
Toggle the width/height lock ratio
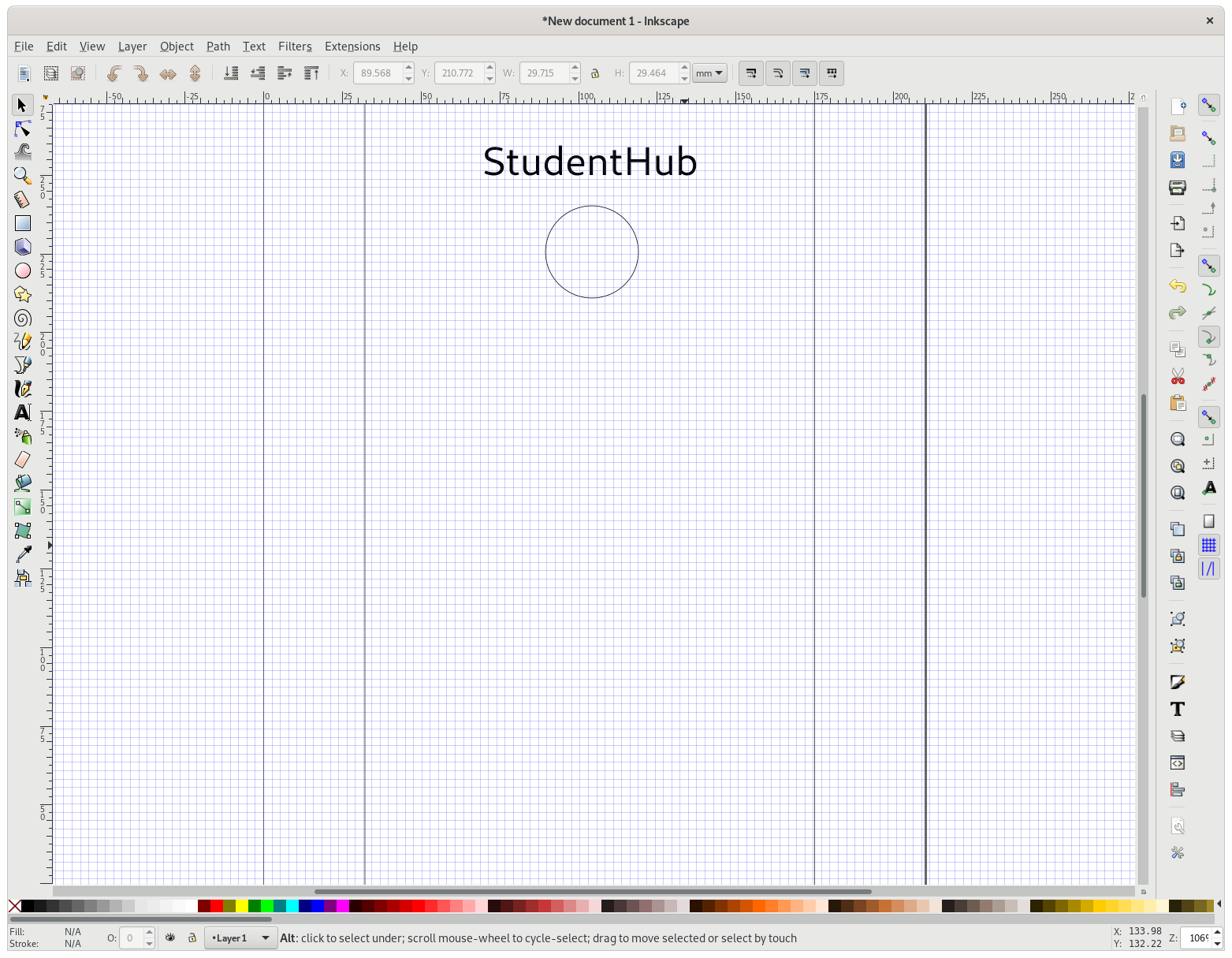coord(595,73)
